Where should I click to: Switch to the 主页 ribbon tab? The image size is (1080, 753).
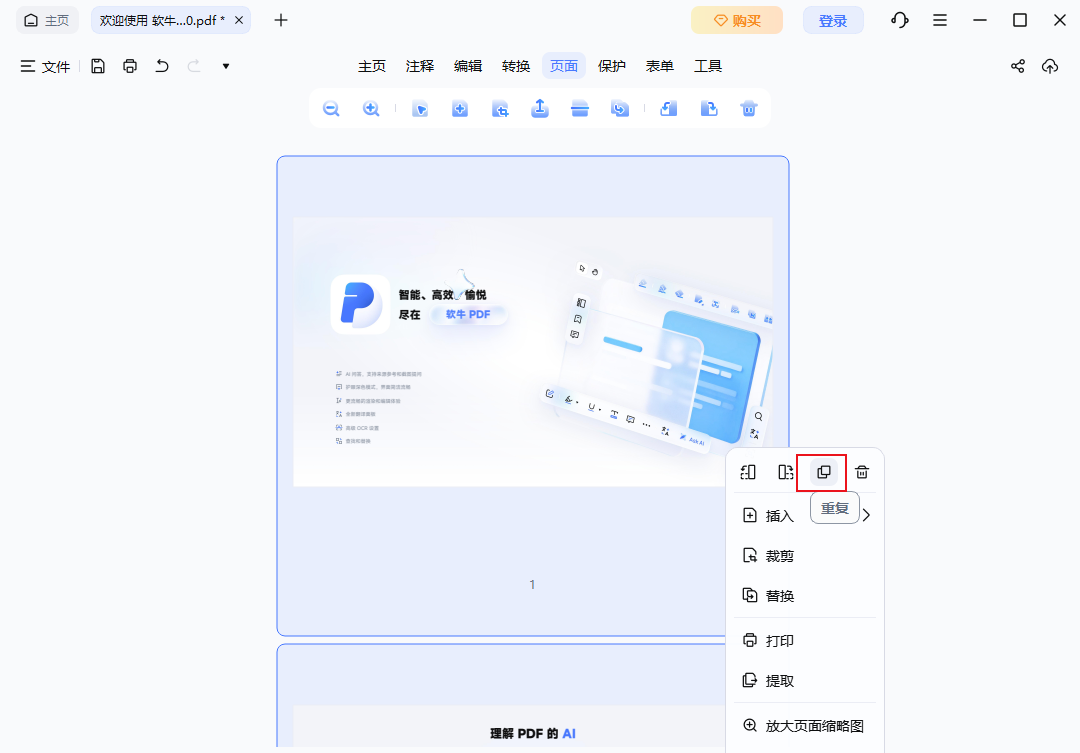(x=372, y=66)
